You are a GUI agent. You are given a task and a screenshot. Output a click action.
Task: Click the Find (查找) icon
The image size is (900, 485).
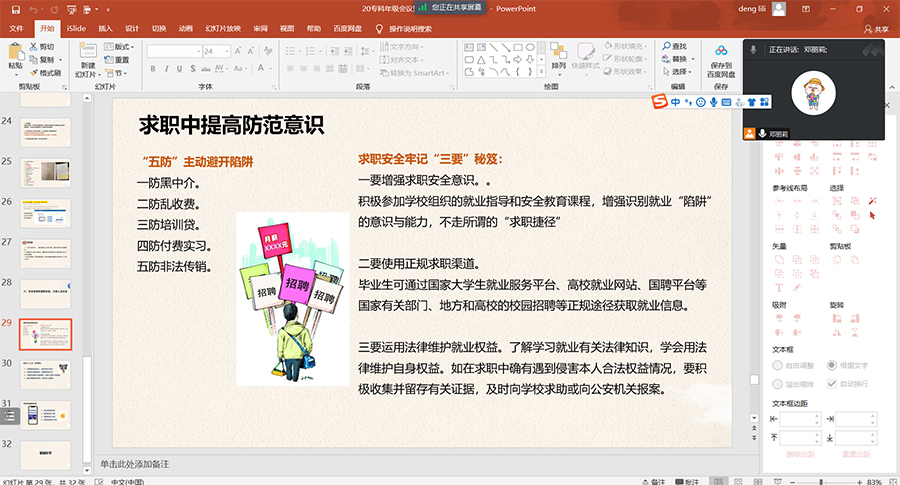pyautogui.click(x=673, y=46)
